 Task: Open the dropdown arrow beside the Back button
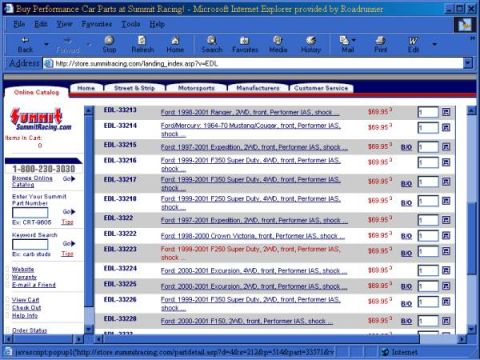[x=46, y=44]
